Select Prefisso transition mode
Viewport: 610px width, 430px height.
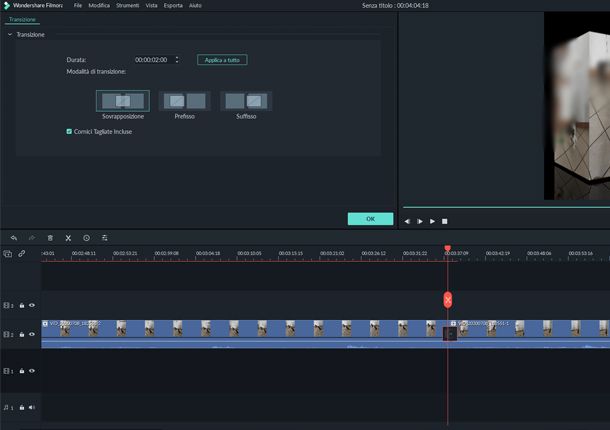(x=185, y=101)
